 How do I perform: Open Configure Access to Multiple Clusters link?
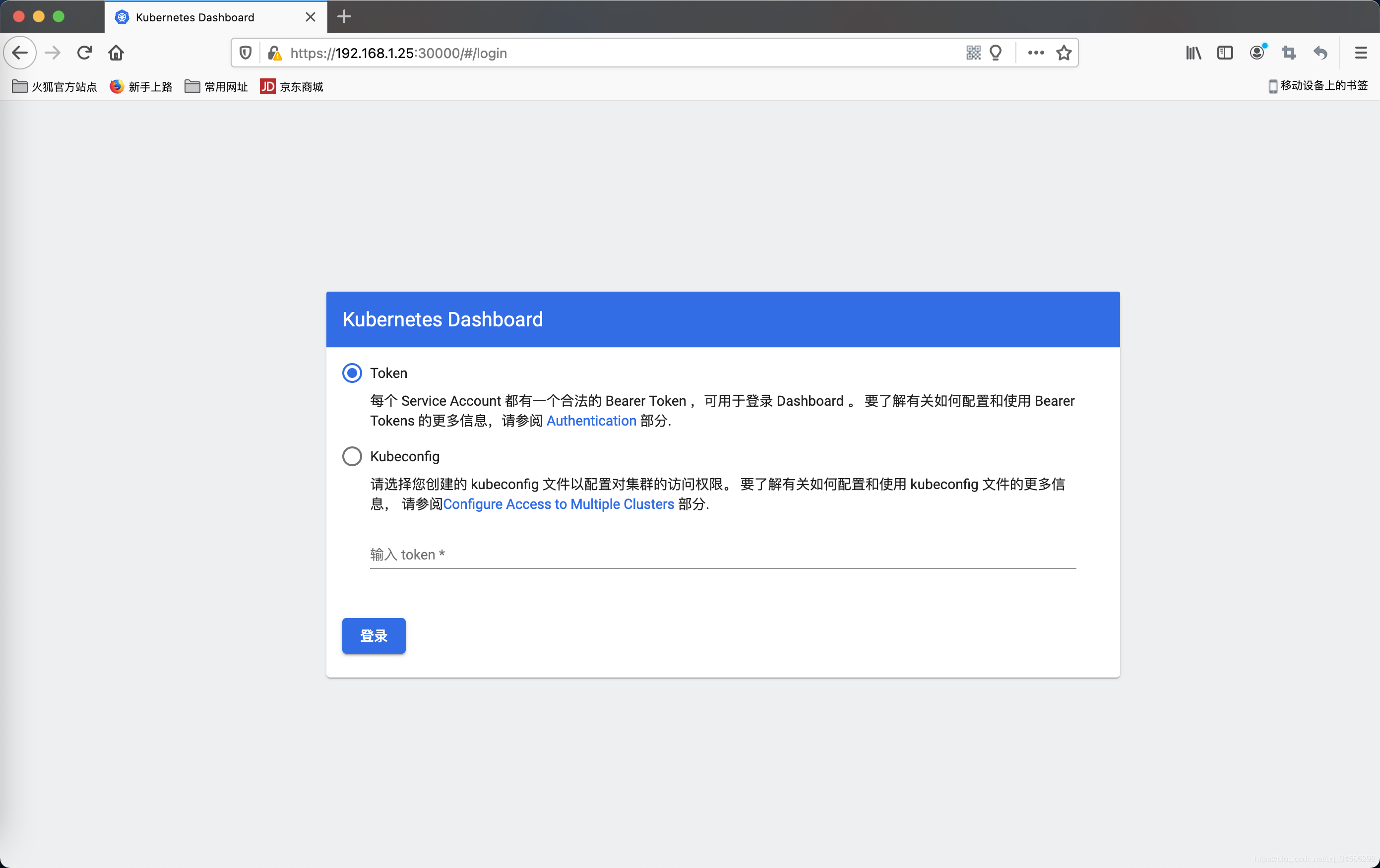coord(559,504)
